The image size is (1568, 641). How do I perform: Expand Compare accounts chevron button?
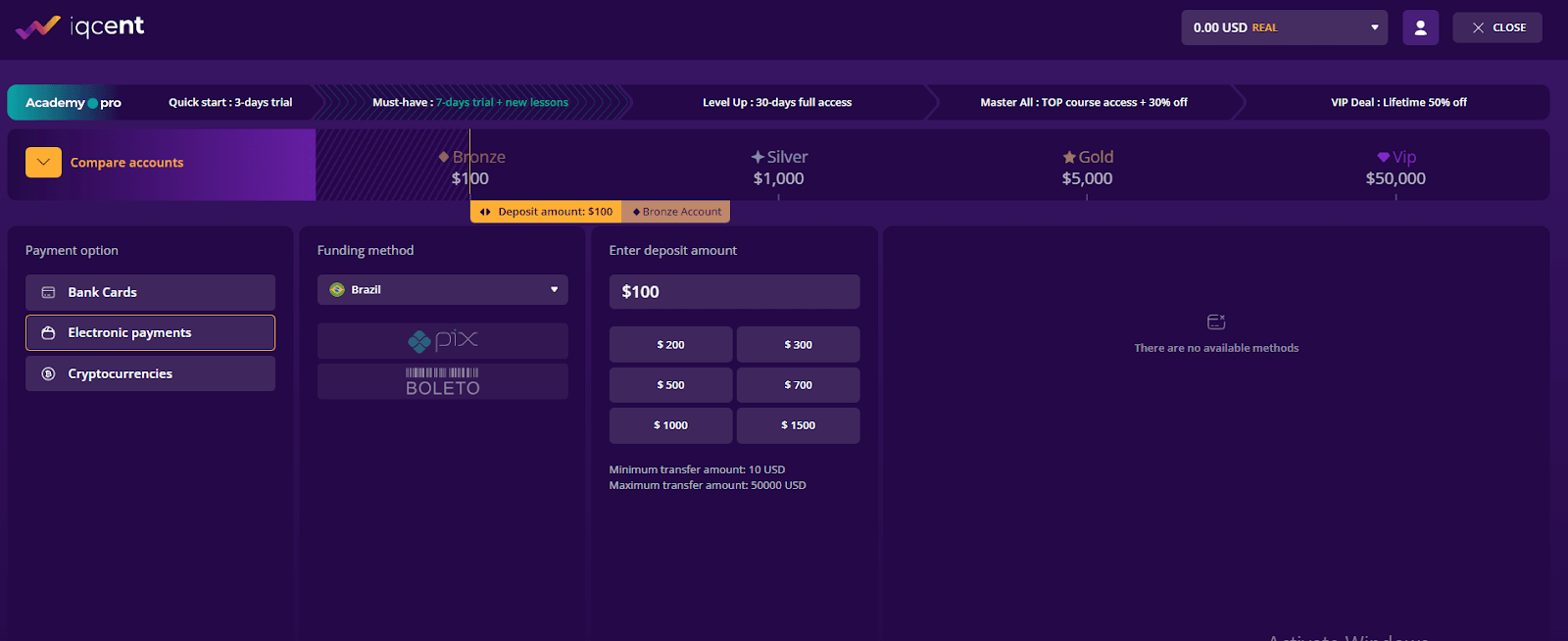[43, 163]
